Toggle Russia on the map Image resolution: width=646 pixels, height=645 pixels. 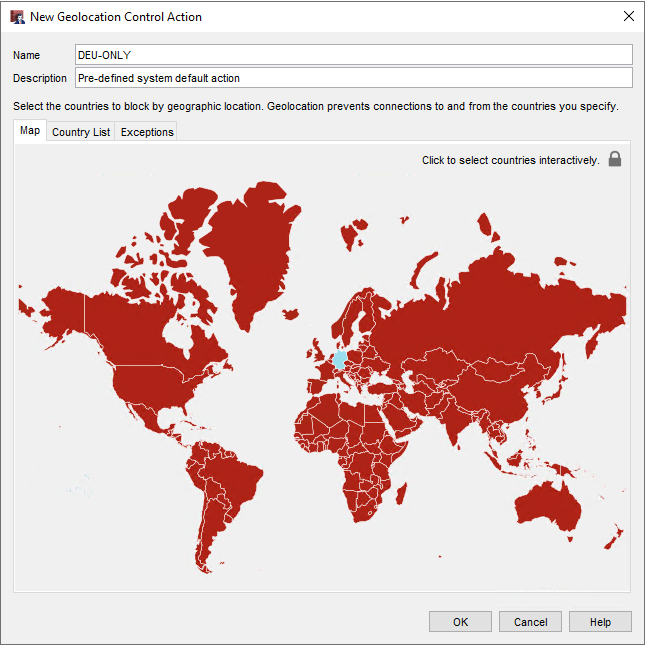(480, 310)
